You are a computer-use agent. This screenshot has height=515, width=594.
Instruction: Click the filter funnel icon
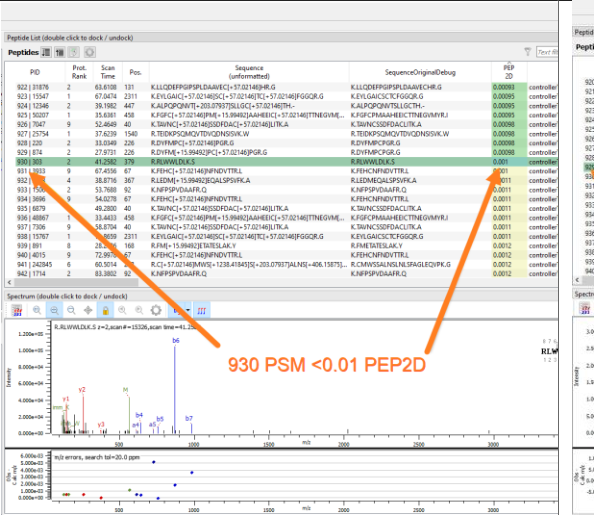click(527, 52)
